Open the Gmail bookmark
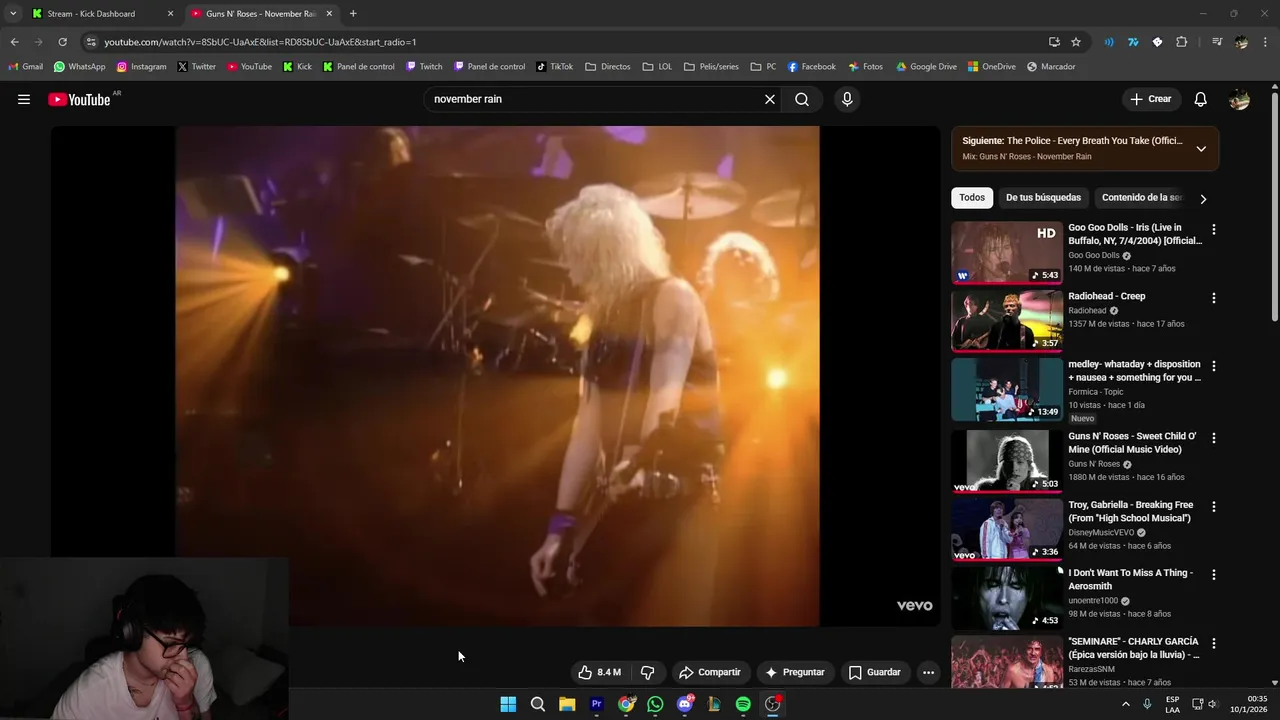 point(25,67)
